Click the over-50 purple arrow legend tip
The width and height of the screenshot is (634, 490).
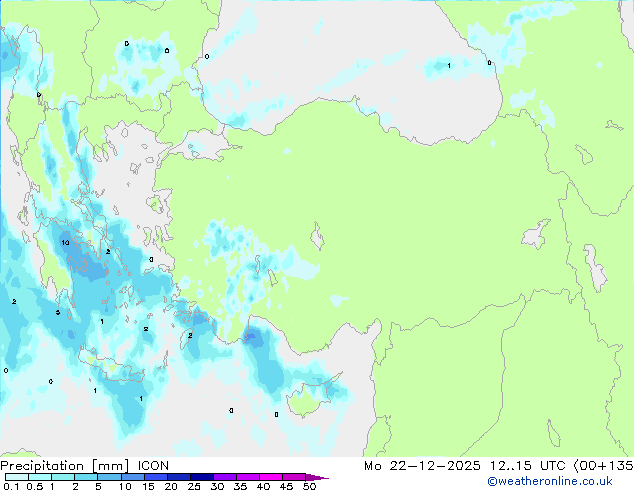tap(317, 477)
